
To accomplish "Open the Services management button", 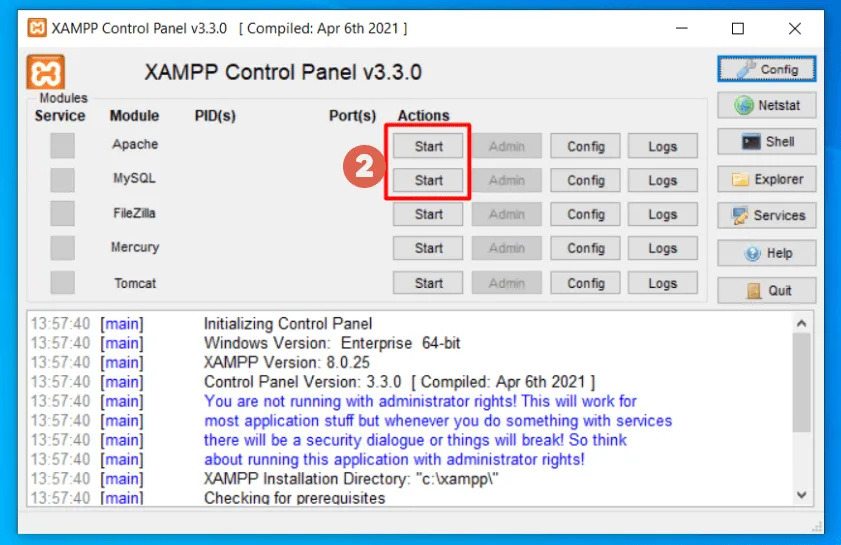I will (x=766, y=216).
